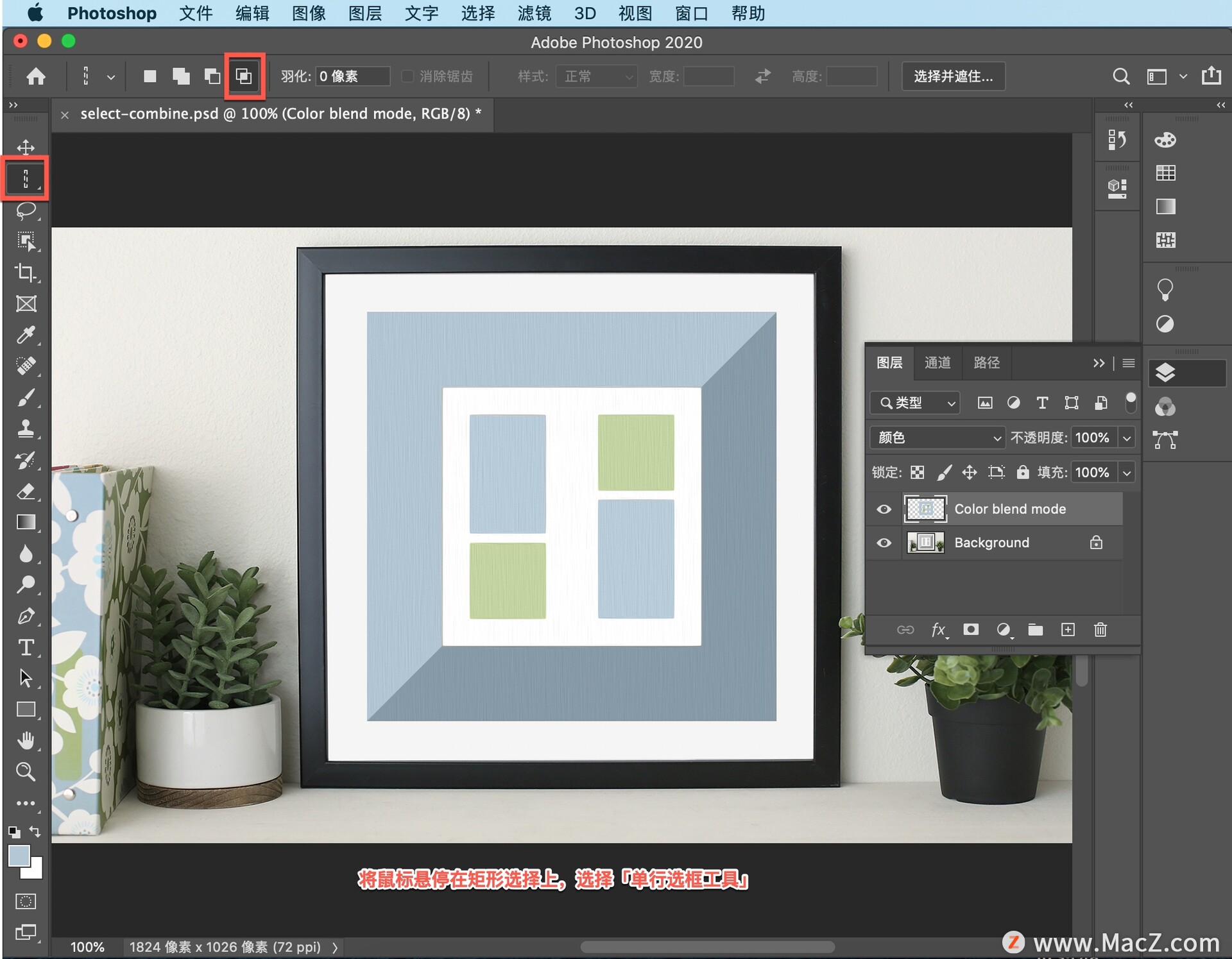The height and width of the screenshot is (959, 1232).
Task: Swap foreground and background colors
Action: coord(35,831)
